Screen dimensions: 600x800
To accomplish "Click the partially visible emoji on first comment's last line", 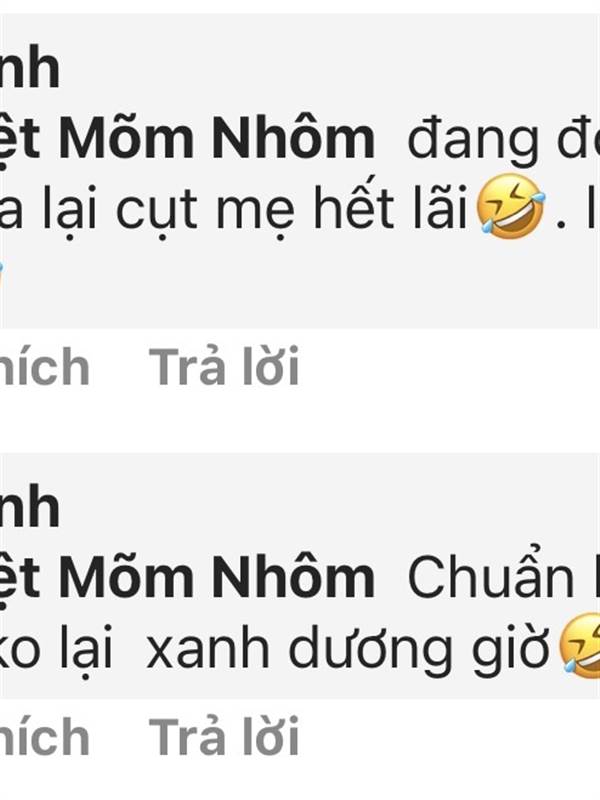I will 2,278.
